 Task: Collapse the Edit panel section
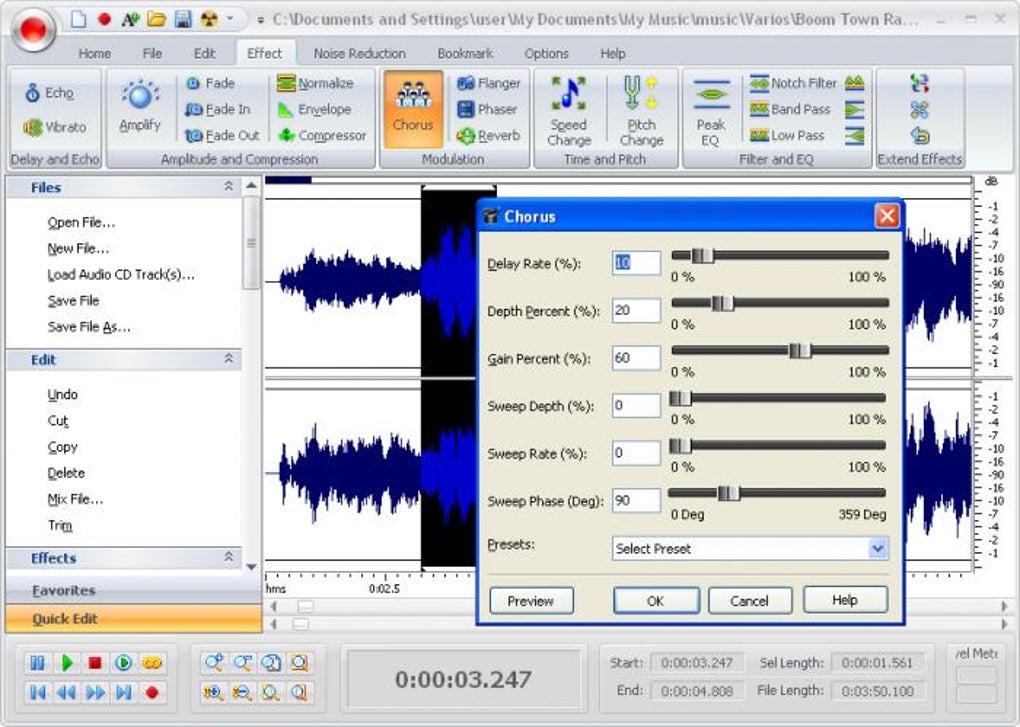[228, 359]
